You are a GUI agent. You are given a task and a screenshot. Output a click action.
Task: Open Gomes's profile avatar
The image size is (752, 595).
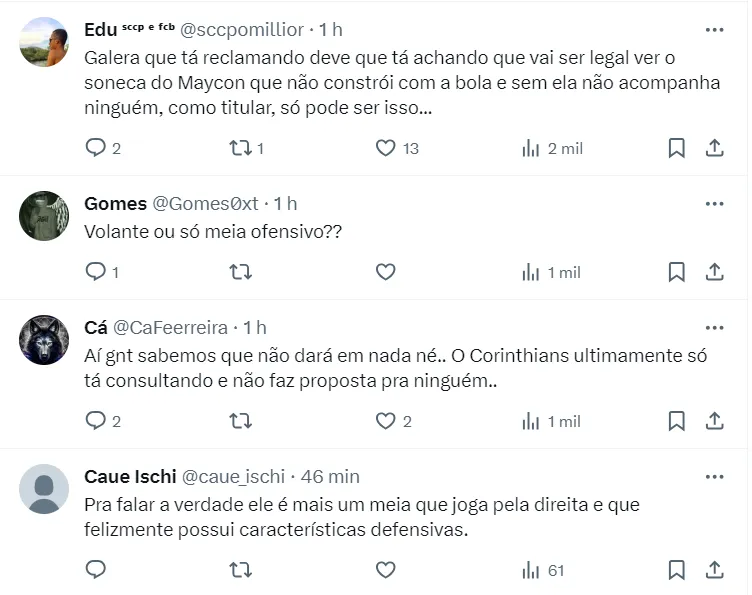pyautogui.click(x=44, y=217)
